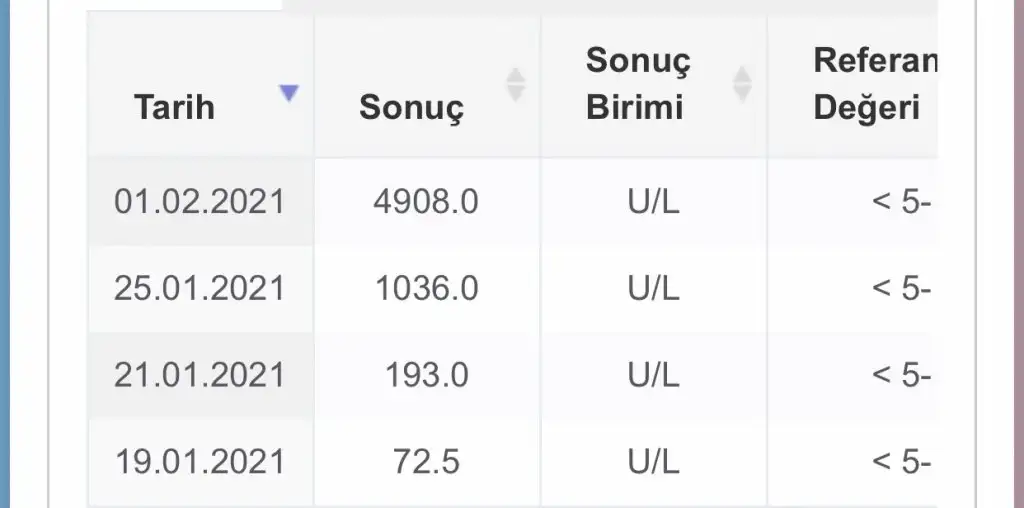Click the U/L unit for 01.02.2021

[x=653, y=202]
